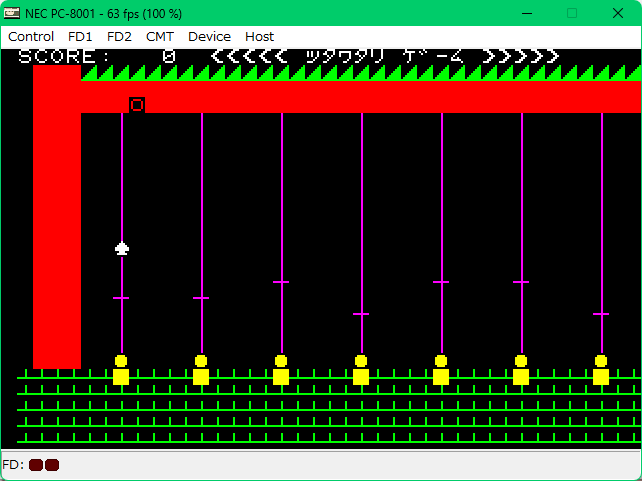This screenshot has width=642, height=481.
Task: Open the Device menu
Action: [x=209, y=36]
